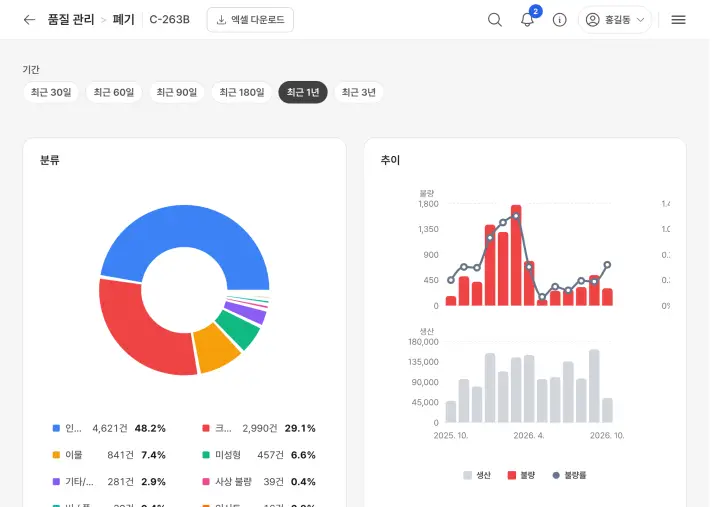
Task: Click the 미성형 legend label
Action: tap(228, 455)
